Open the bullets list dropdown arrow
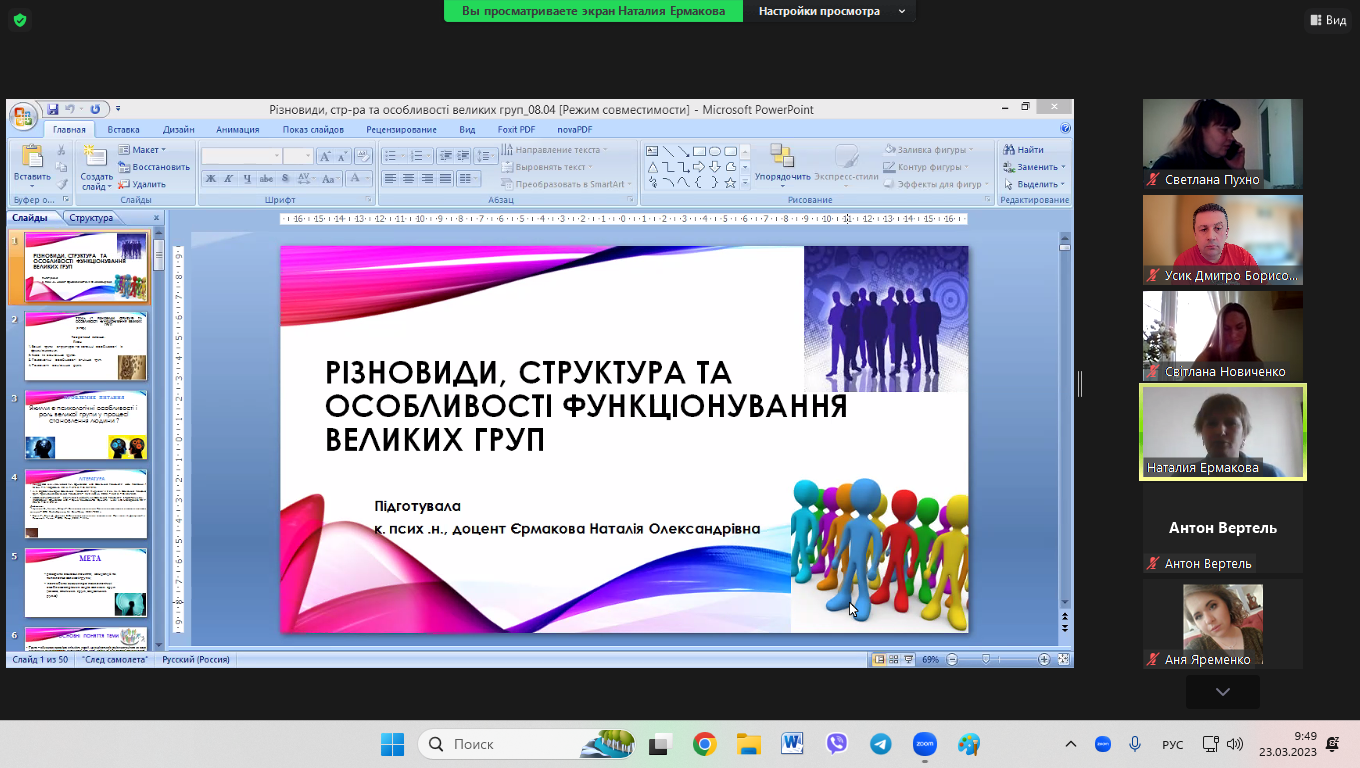This screenshot has height=768, width=1360. pyautogui.click(x=402, y=156)
